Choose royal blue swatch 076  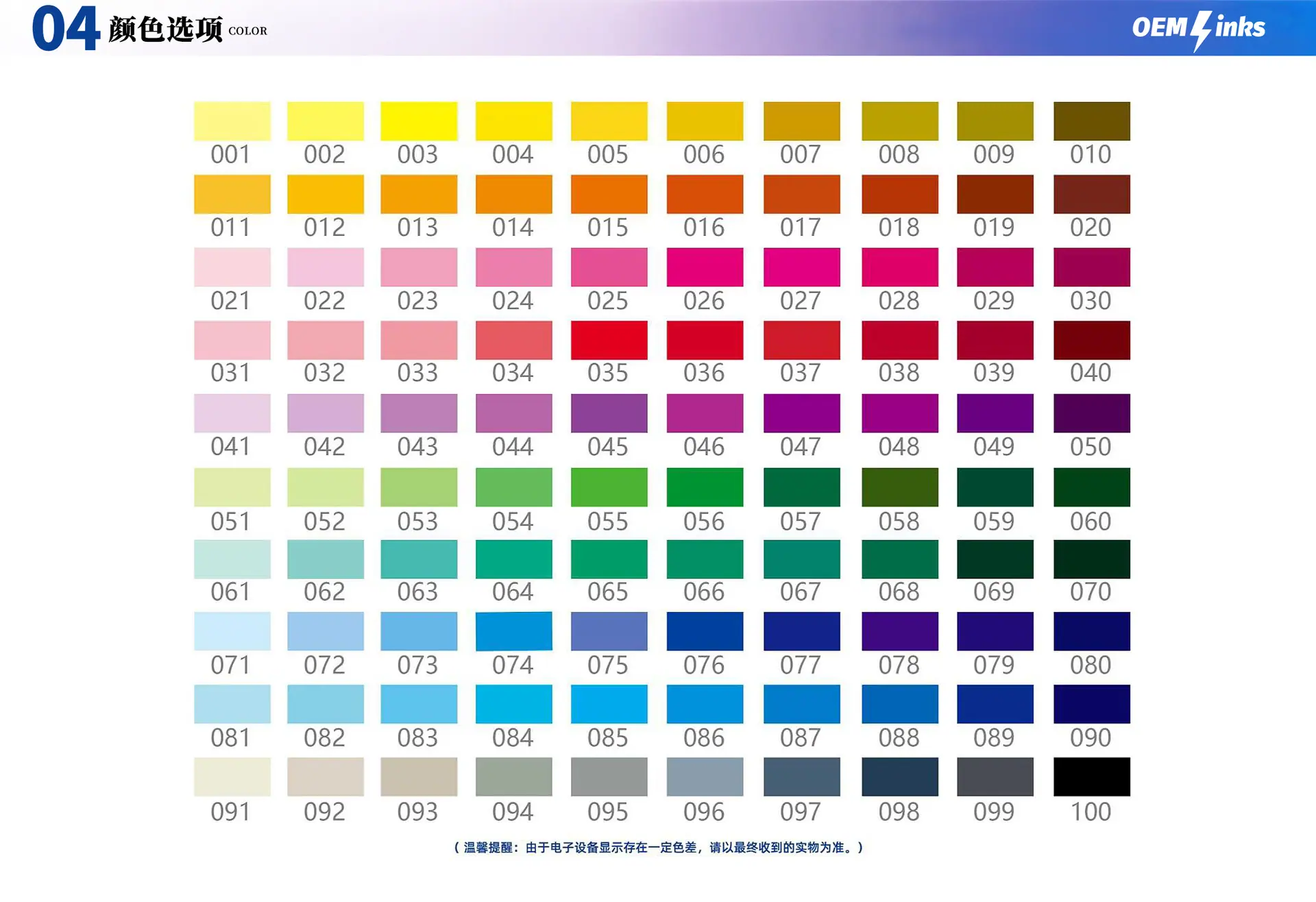(x=705, y=631)
